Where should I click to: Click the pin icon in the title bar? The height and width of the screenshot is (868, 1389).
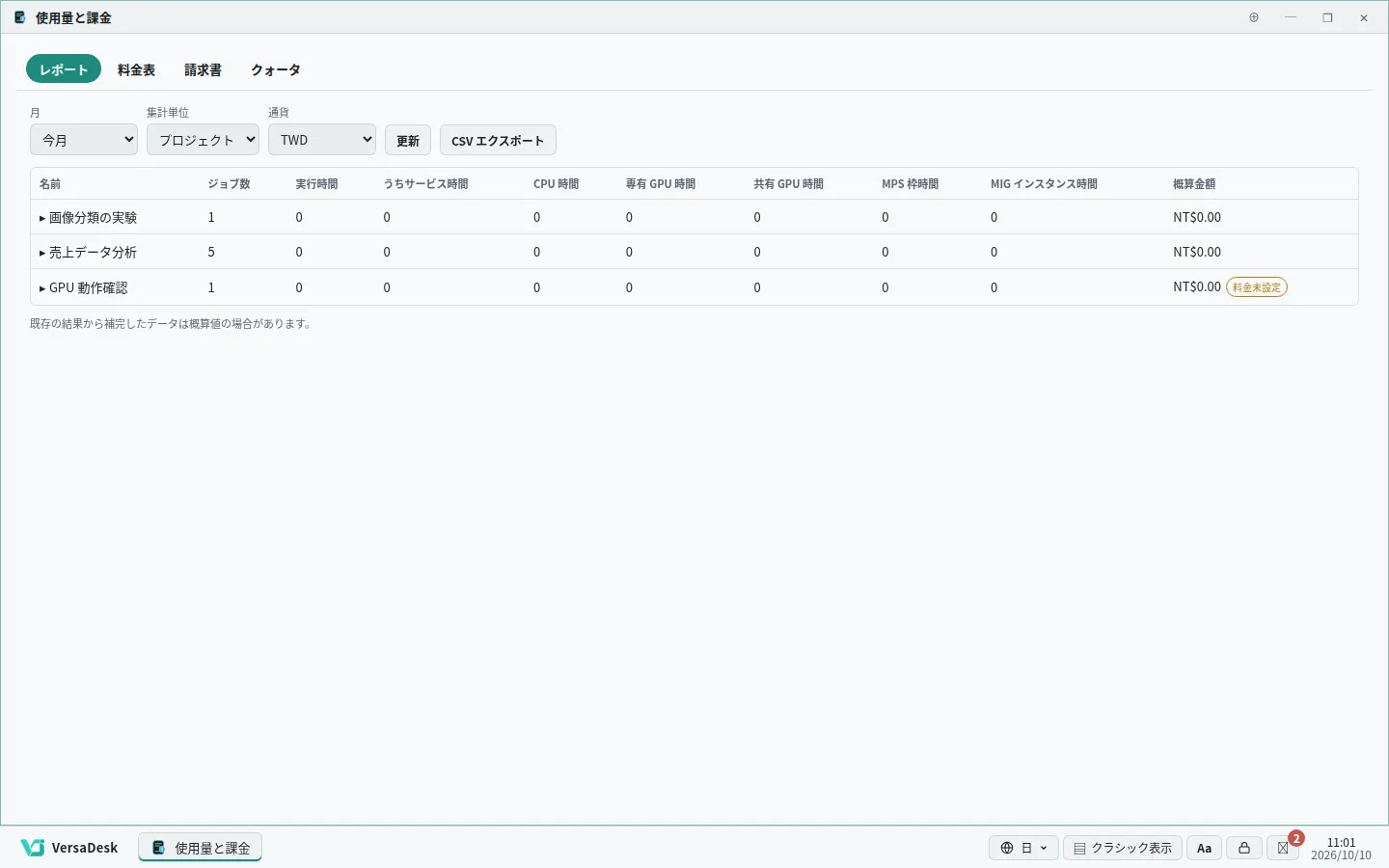[x=1254, y=17]
